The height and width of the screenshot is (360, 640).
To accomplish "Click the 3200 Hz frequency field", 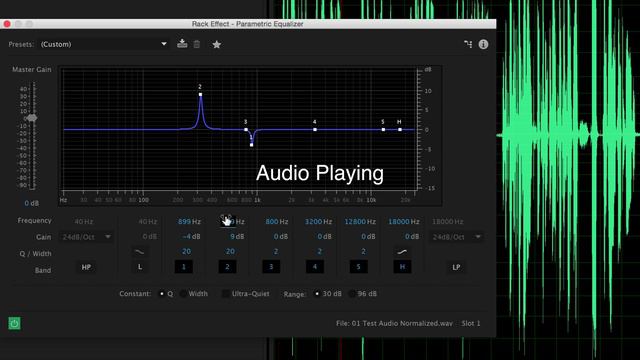I will point(318,222).
